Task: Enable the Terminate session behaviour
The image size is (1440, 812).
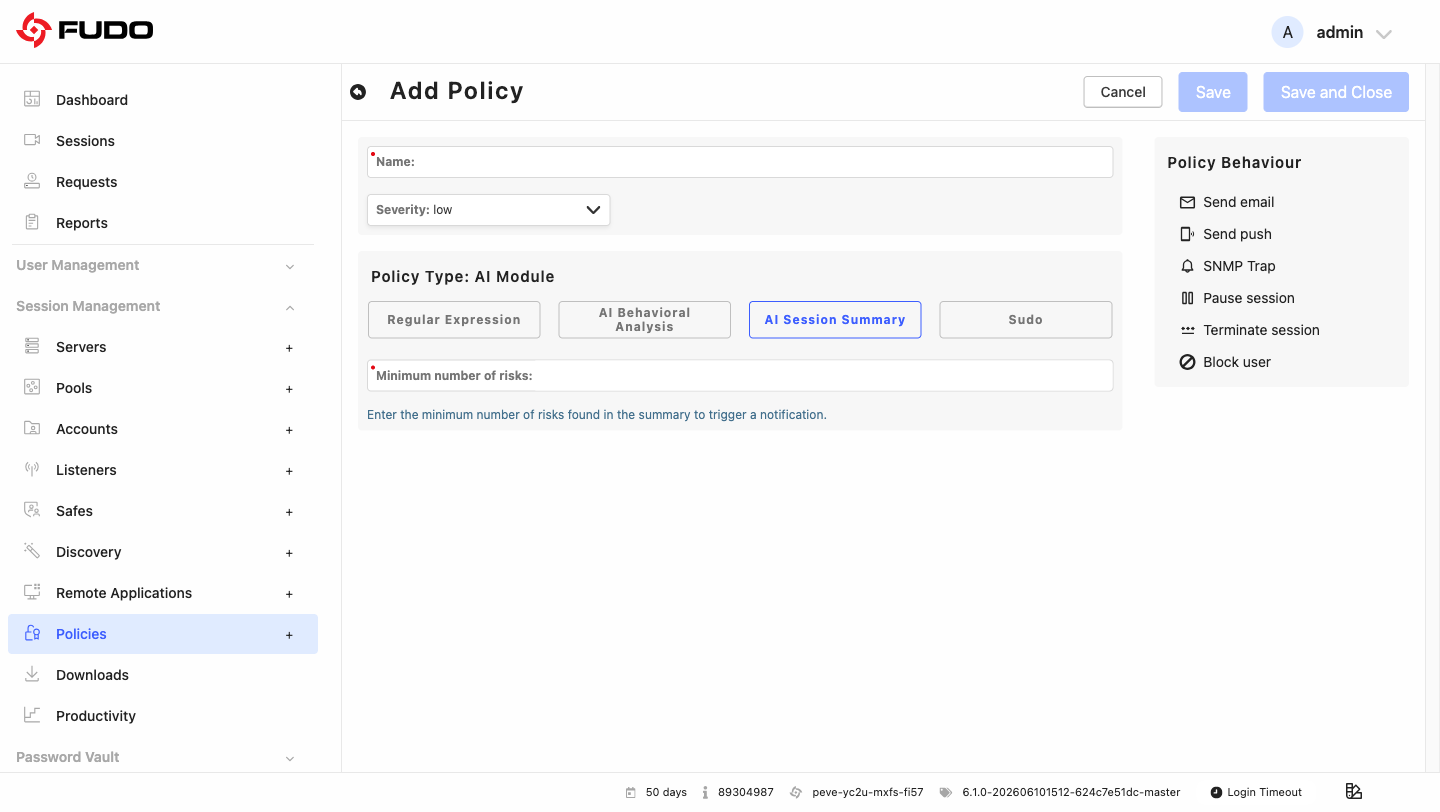Action: [1250, 330]
